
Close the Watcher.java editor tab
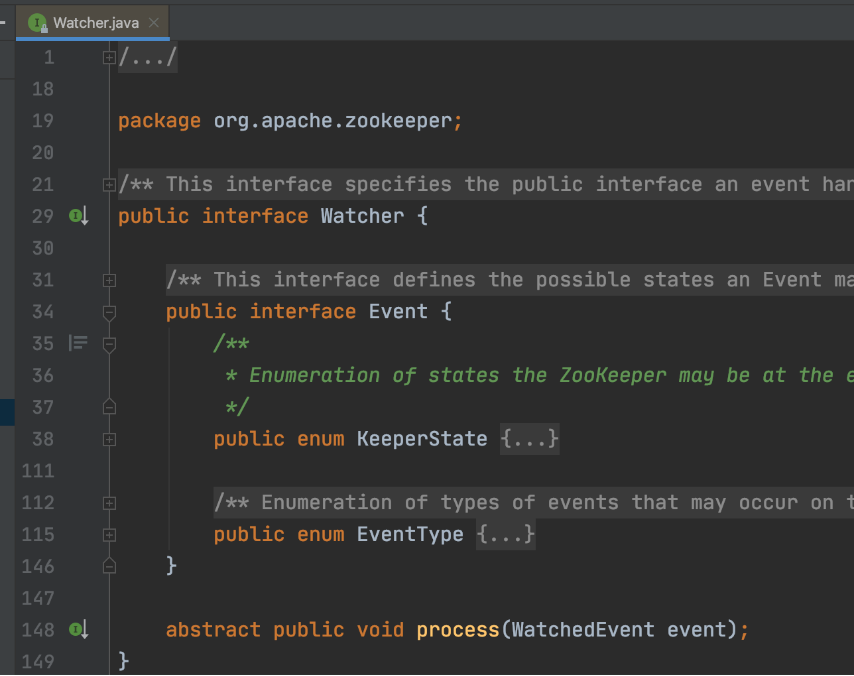click(x=155, y=22)
